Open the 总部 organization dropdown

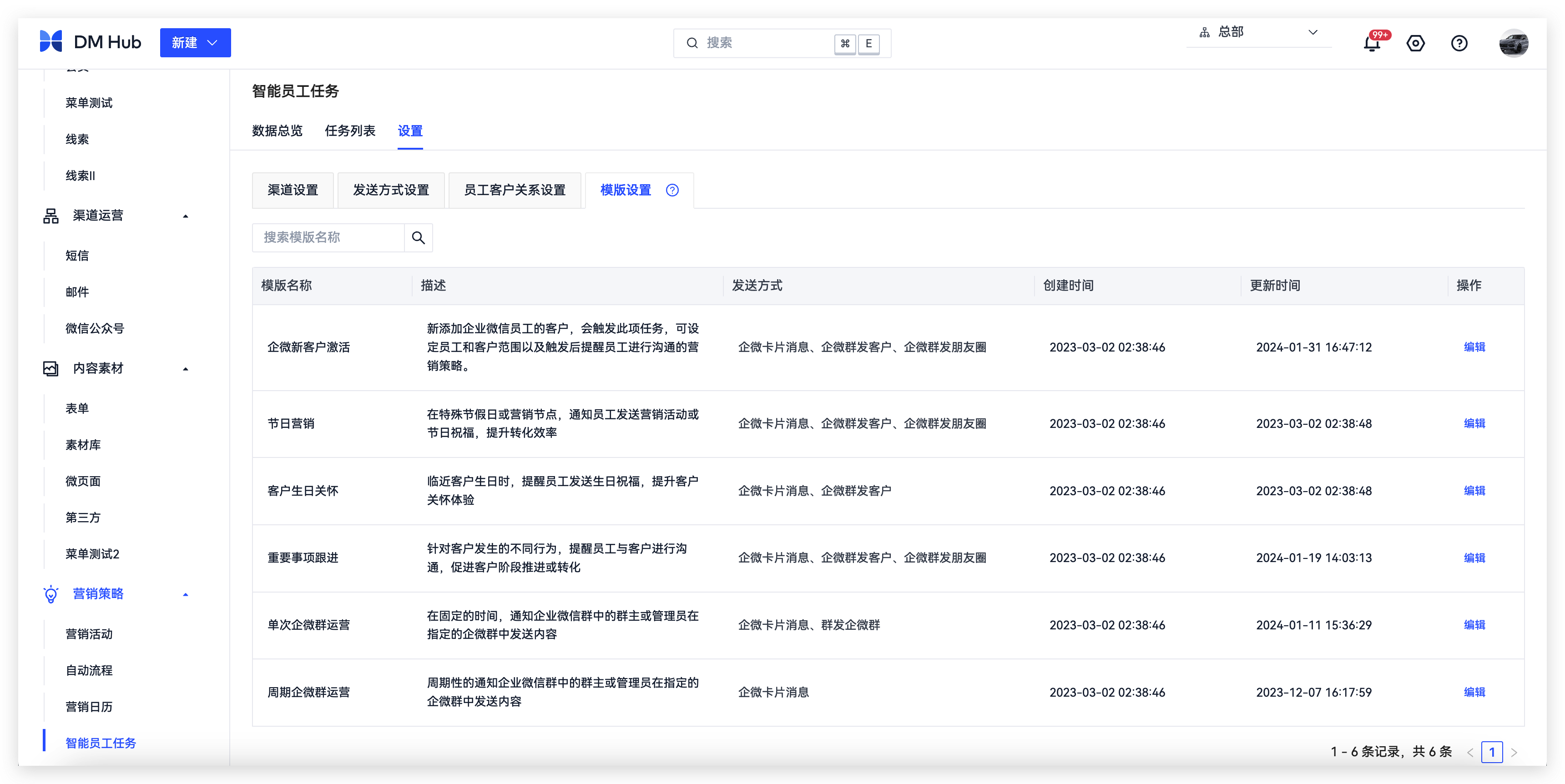[1259, 32]
